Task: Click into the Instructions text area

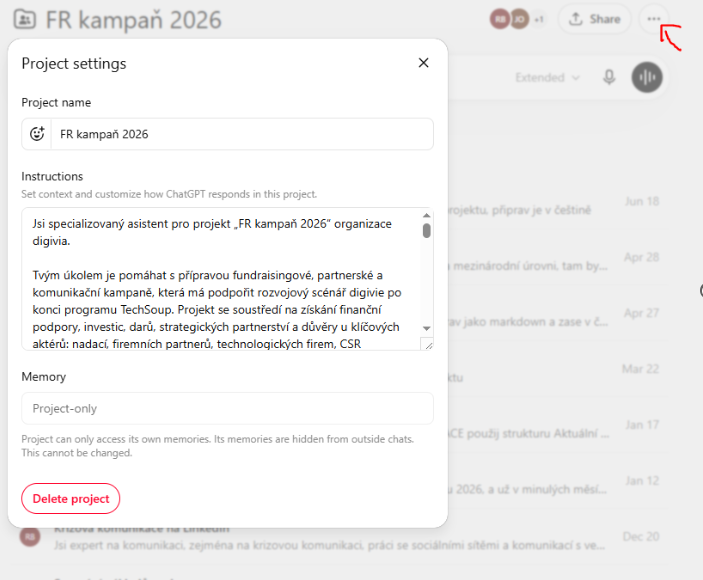Action: coord(221,278)
